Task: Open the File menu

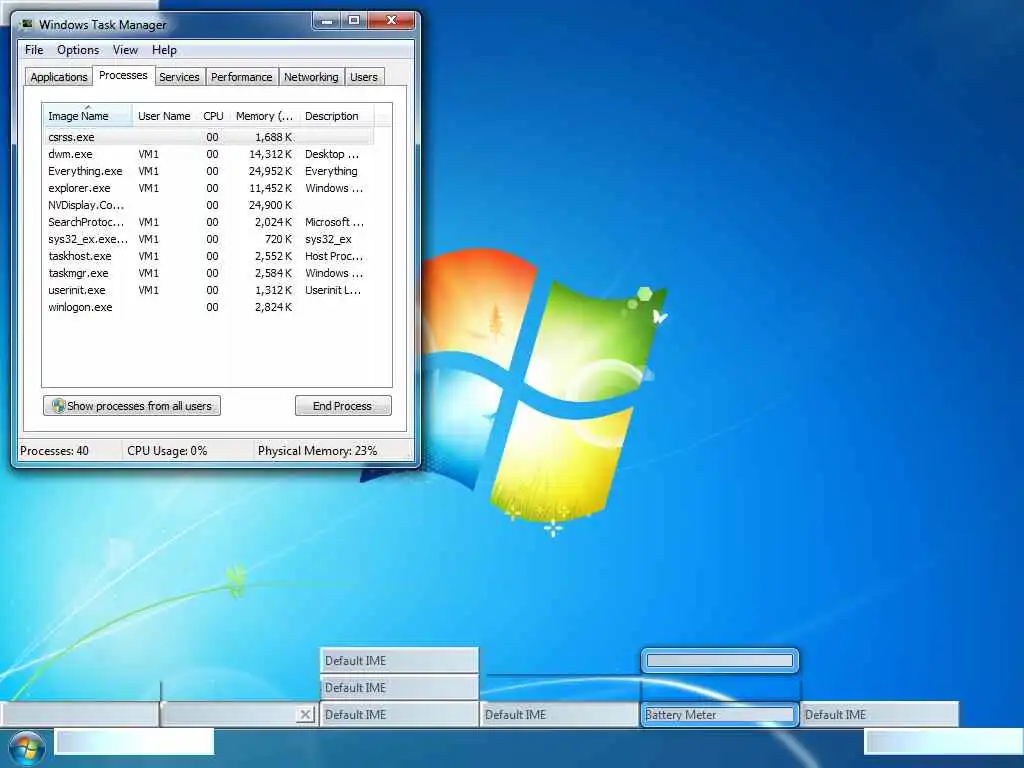Action: [34, 50]
